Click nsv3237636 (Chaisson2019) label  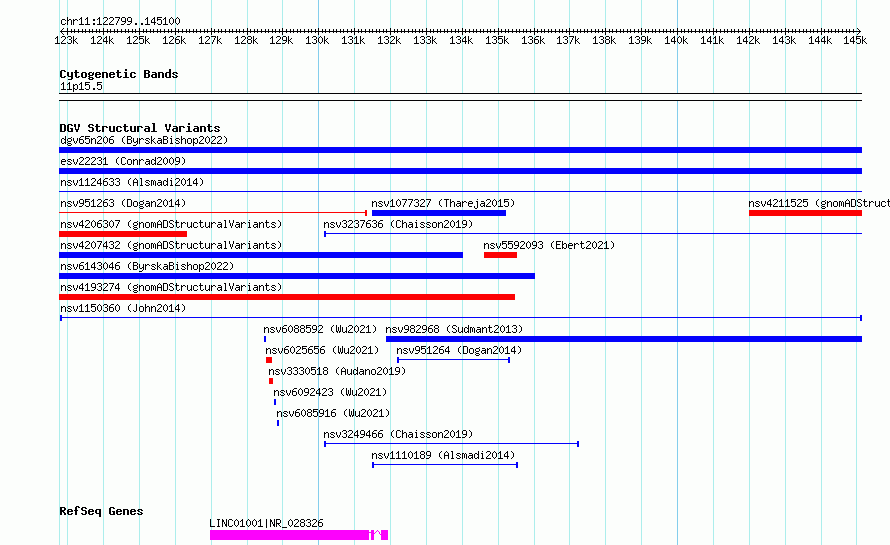pos(398,224)
